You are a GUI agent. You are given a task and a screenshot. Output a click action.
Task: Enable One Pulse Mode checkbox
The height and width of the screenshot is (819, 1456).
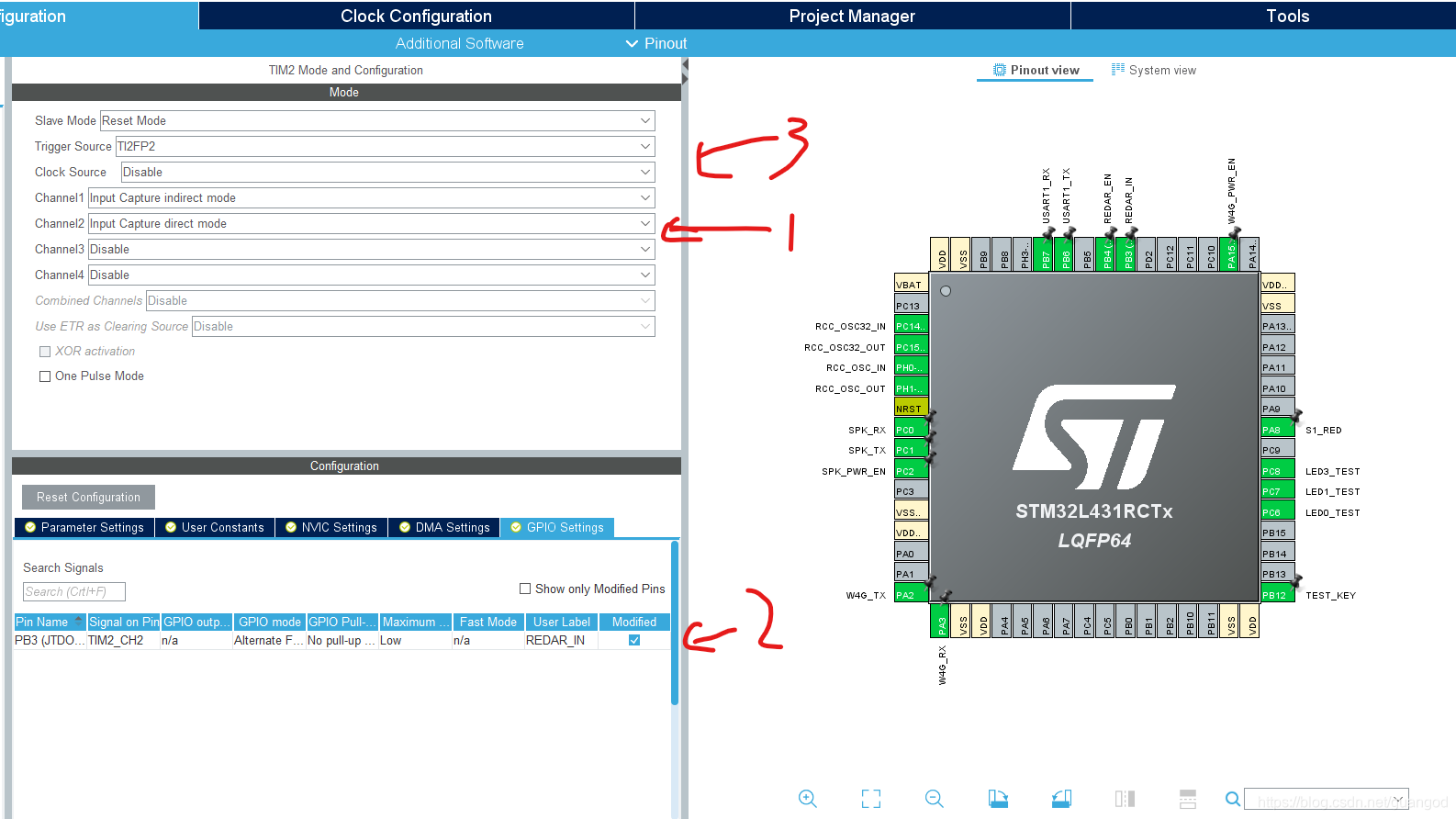[x=45, y=376]
